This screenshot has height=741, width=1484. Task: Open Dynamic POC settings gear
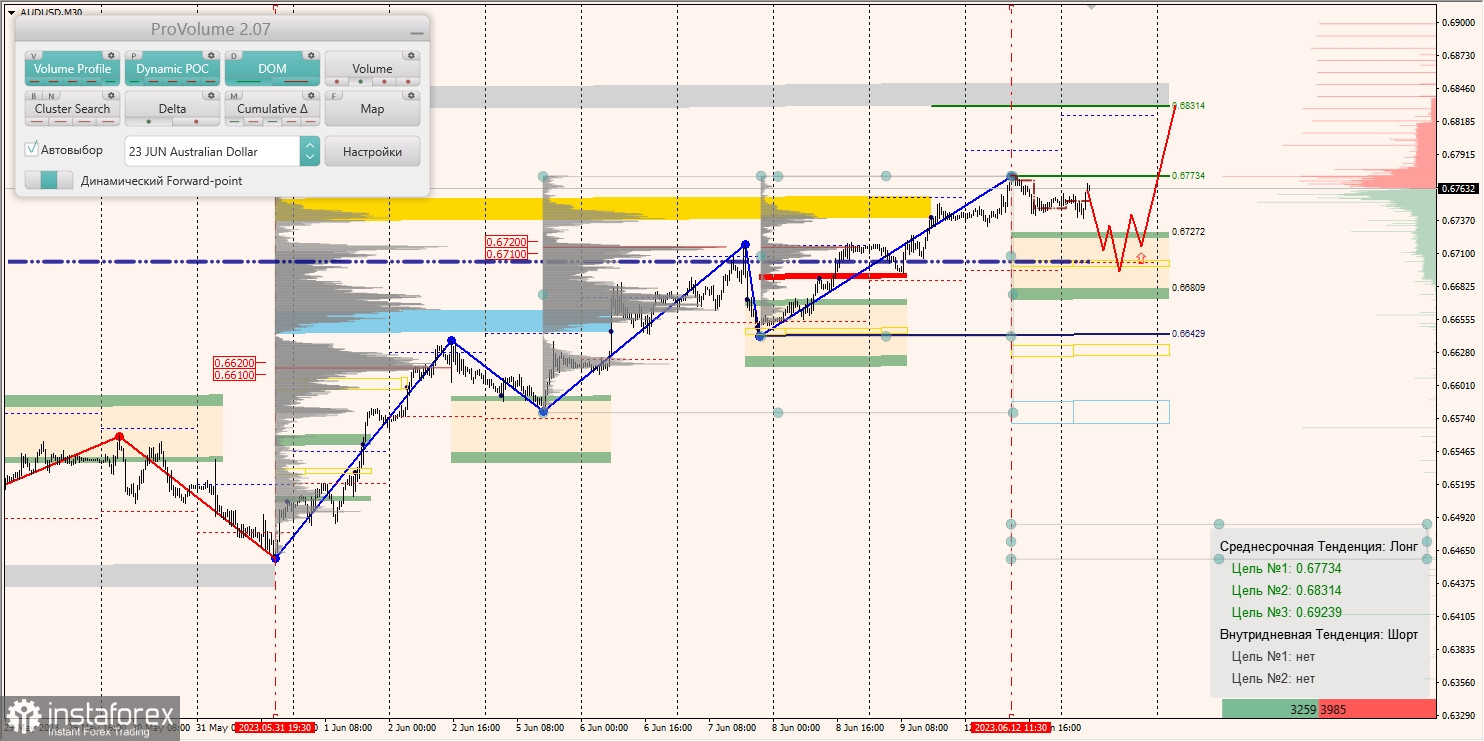click(x=212, y=56)
